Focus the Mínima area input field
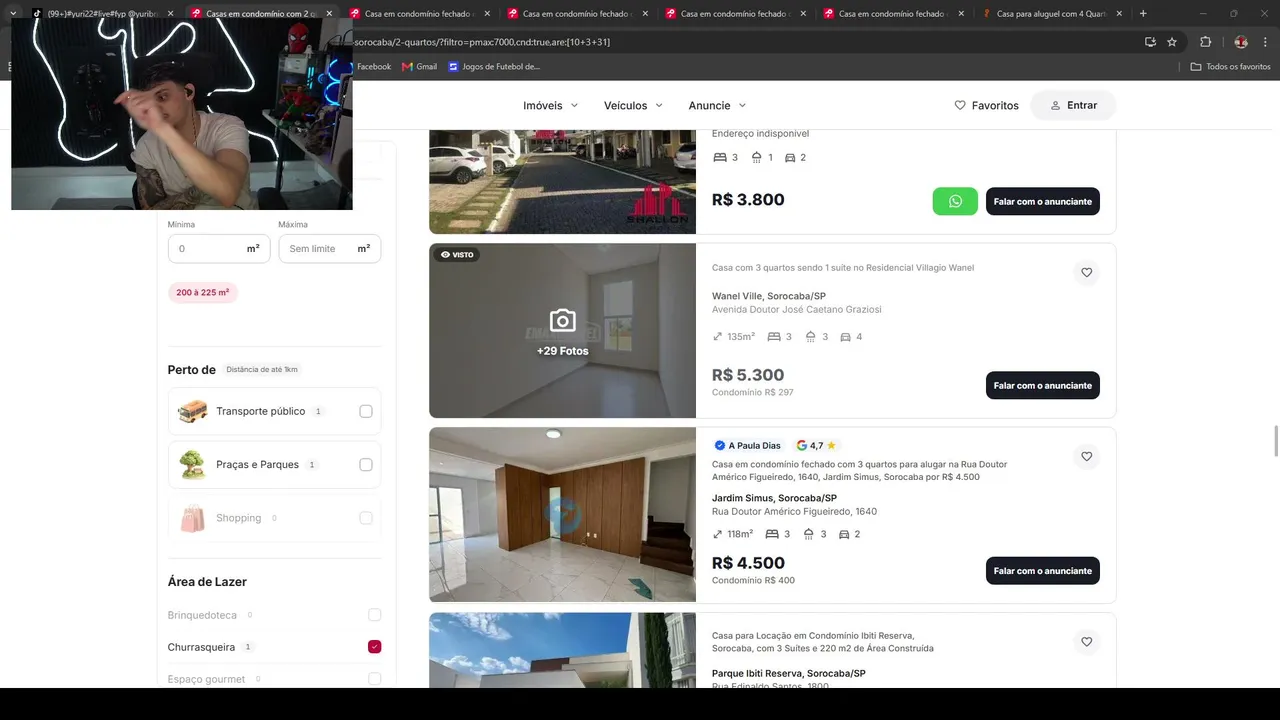 pyautogui.click(x=219, y=249)
